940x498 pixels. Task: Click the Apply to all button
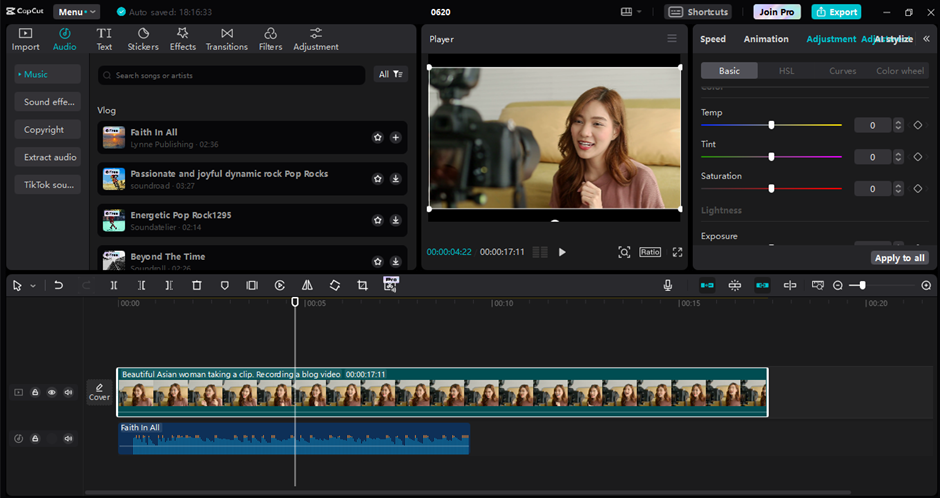pyautogui.click(x=899, y=258)
